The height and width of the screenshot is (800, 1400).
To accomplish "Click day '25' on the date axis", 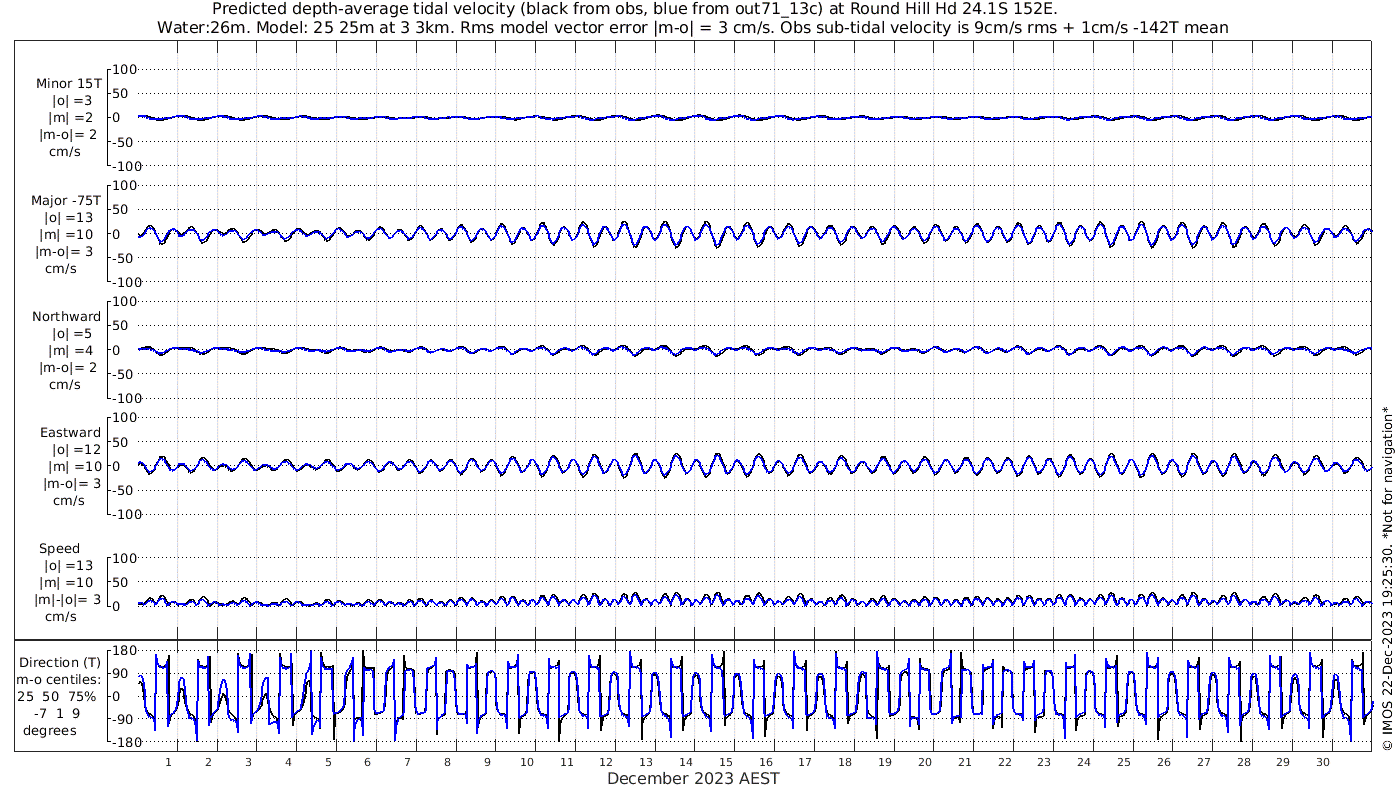I will 1124,762.
